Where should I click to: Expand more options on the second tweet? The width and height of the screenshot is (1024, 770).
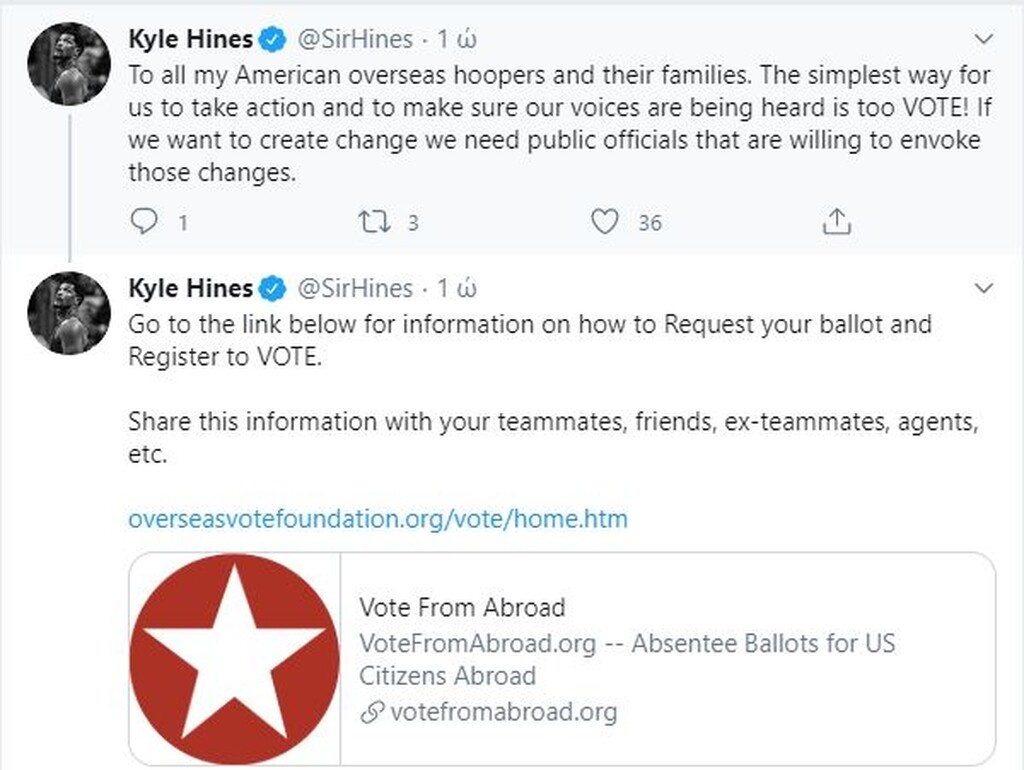pos(984,289)
